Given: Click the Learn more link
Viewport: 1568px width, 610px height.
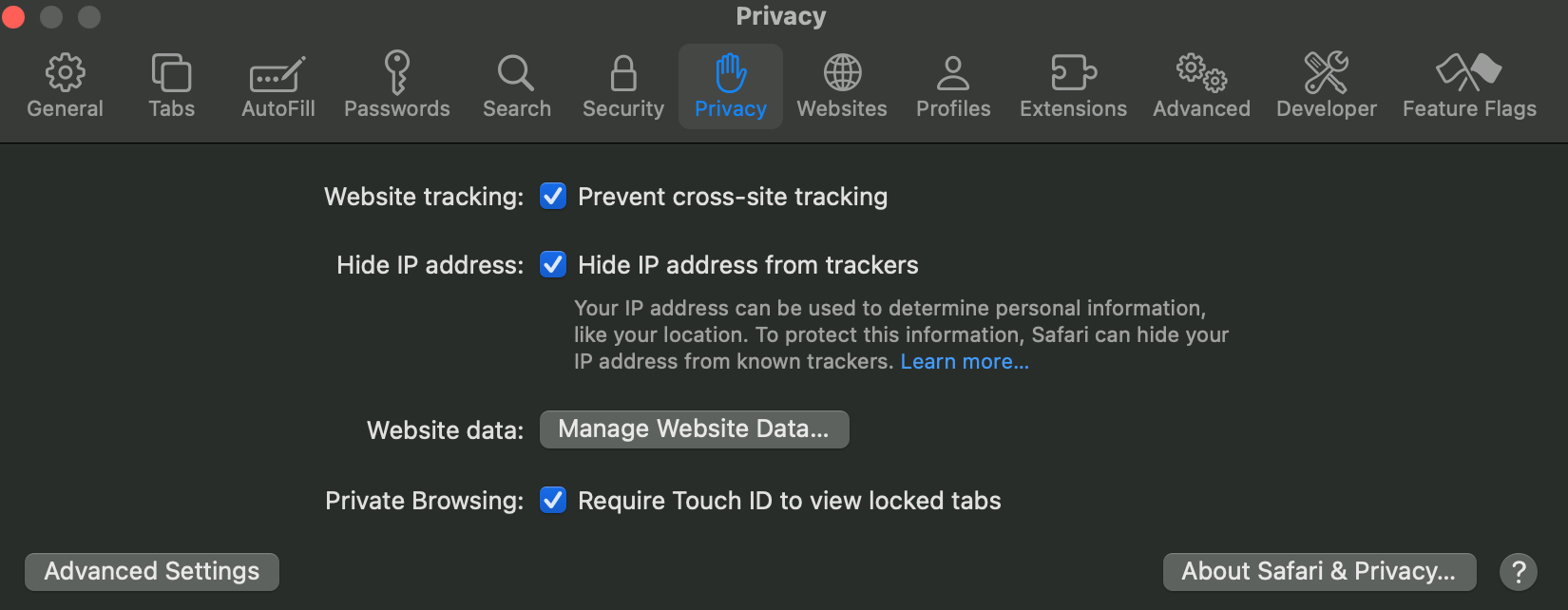Looking at the screenshot, I should 963,361.
